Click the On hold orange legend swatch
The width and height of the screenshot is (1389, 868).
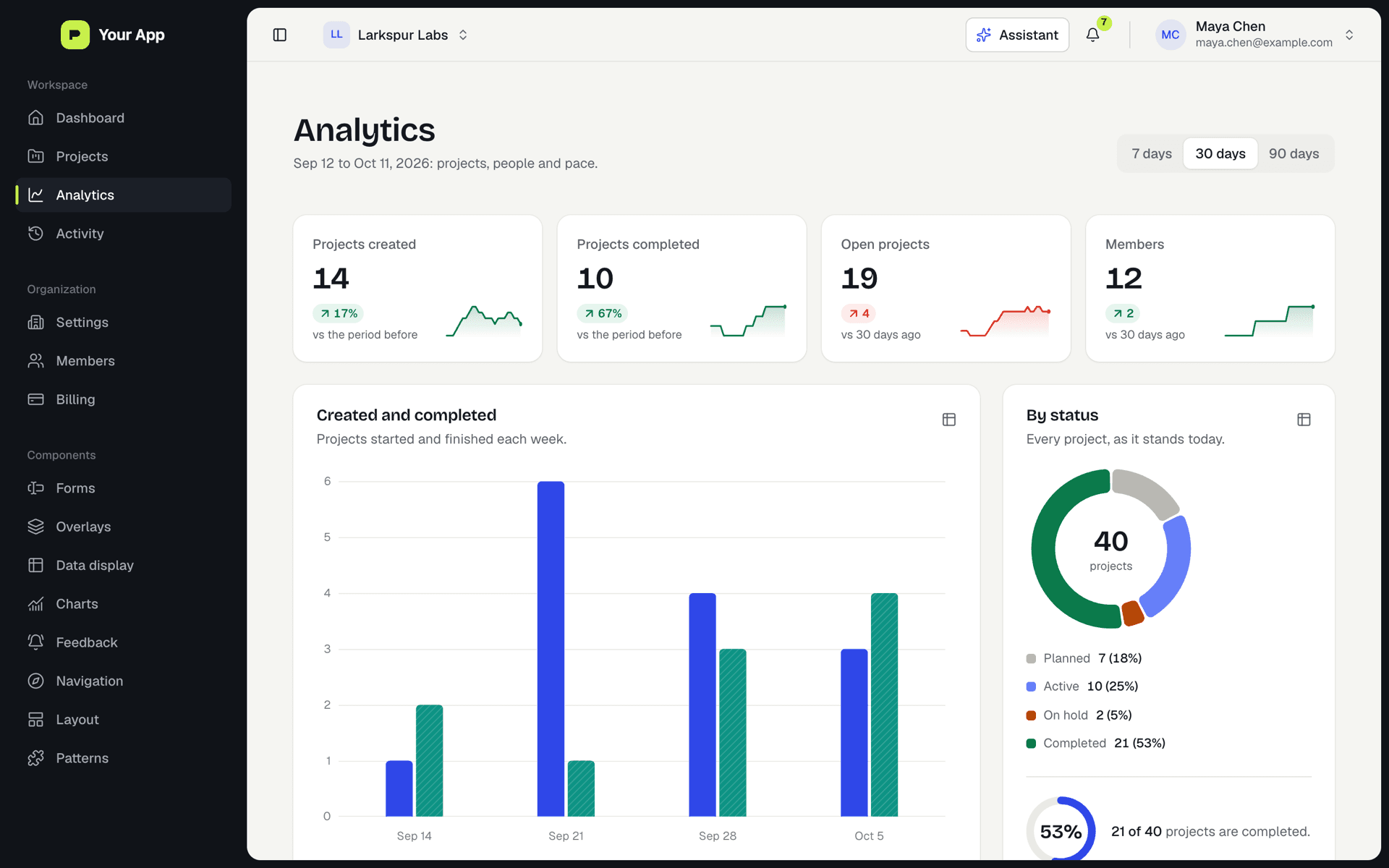pyautogui.click(x=1031, y=715)
